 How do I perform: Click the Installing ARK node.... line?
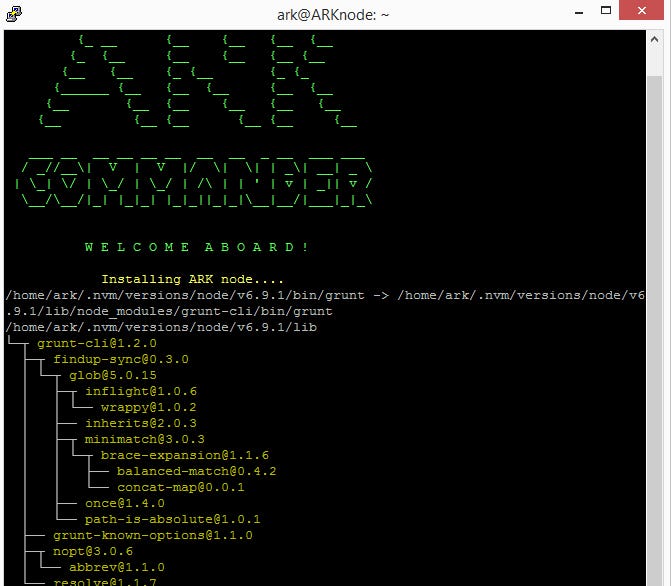tap(193, 279)
